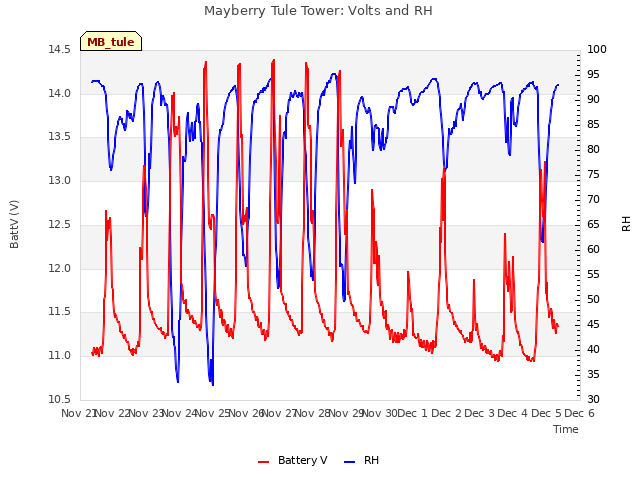This screenshot has width=640, height=480.
Task: Toggle the Battery V legend entry
Action: (293, 460)
